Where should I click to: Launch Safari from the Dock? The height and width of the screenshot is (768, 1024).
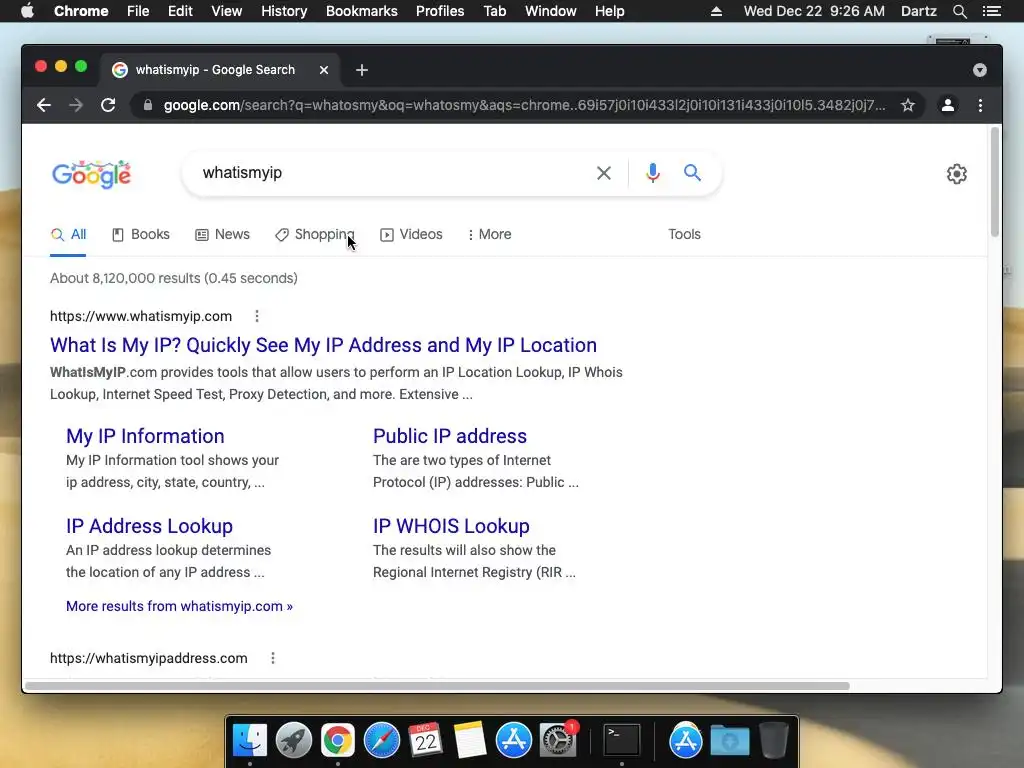[x=381, y=741]
